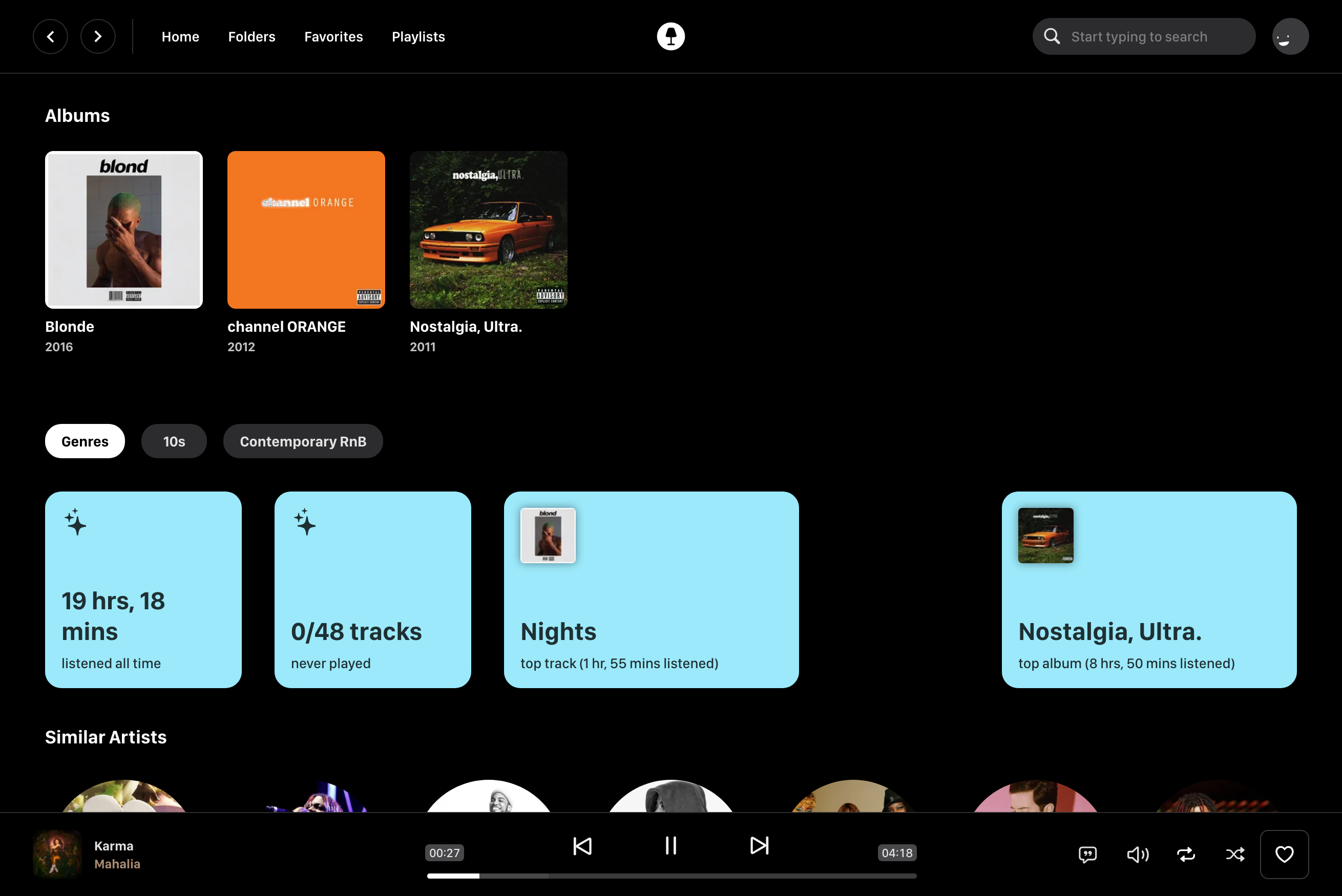Click the Nostalgia, Ultra. title under Albums
The width and height of the screenshot is (1342, 896).
[x=466, y=326]
